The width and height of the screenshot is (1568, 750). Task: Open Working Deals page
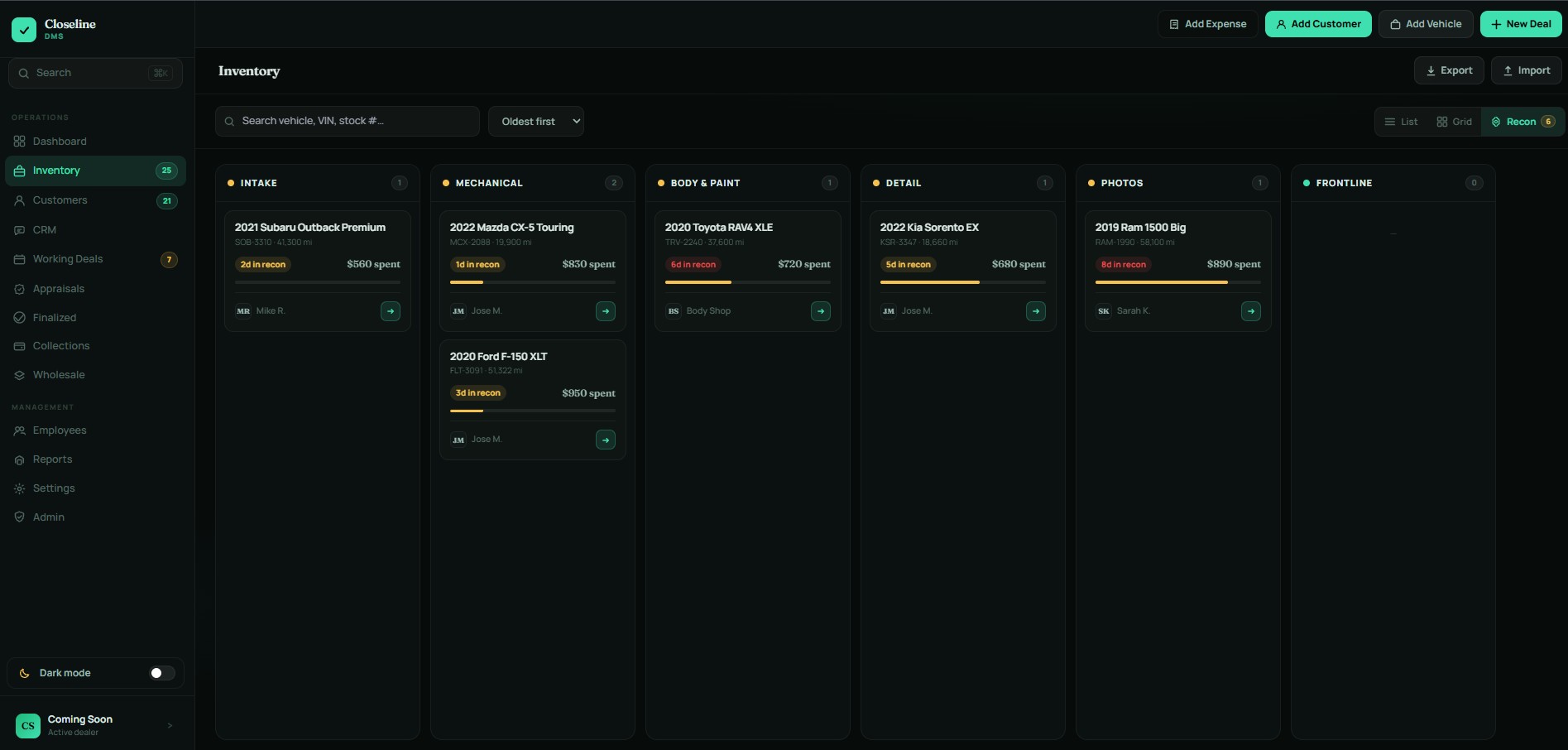[95, 259]
